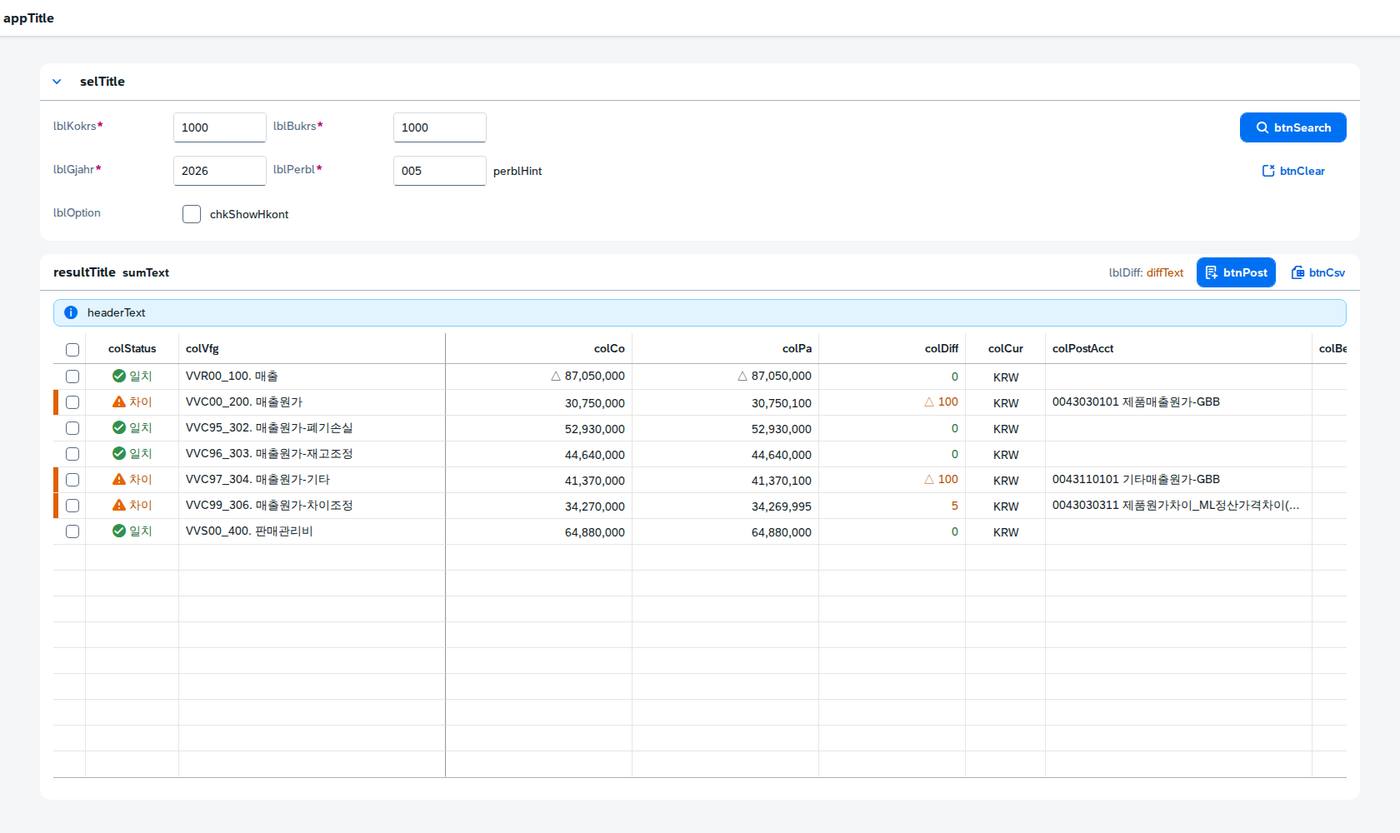Focus the lblKokrs input field
The image size is (1400, 833).
[x=220, y=127]
